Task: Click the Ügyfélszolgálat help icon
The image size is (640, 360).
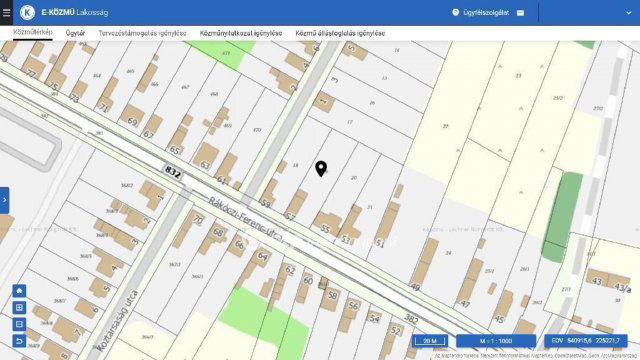Action: click(x=456, y=13)
